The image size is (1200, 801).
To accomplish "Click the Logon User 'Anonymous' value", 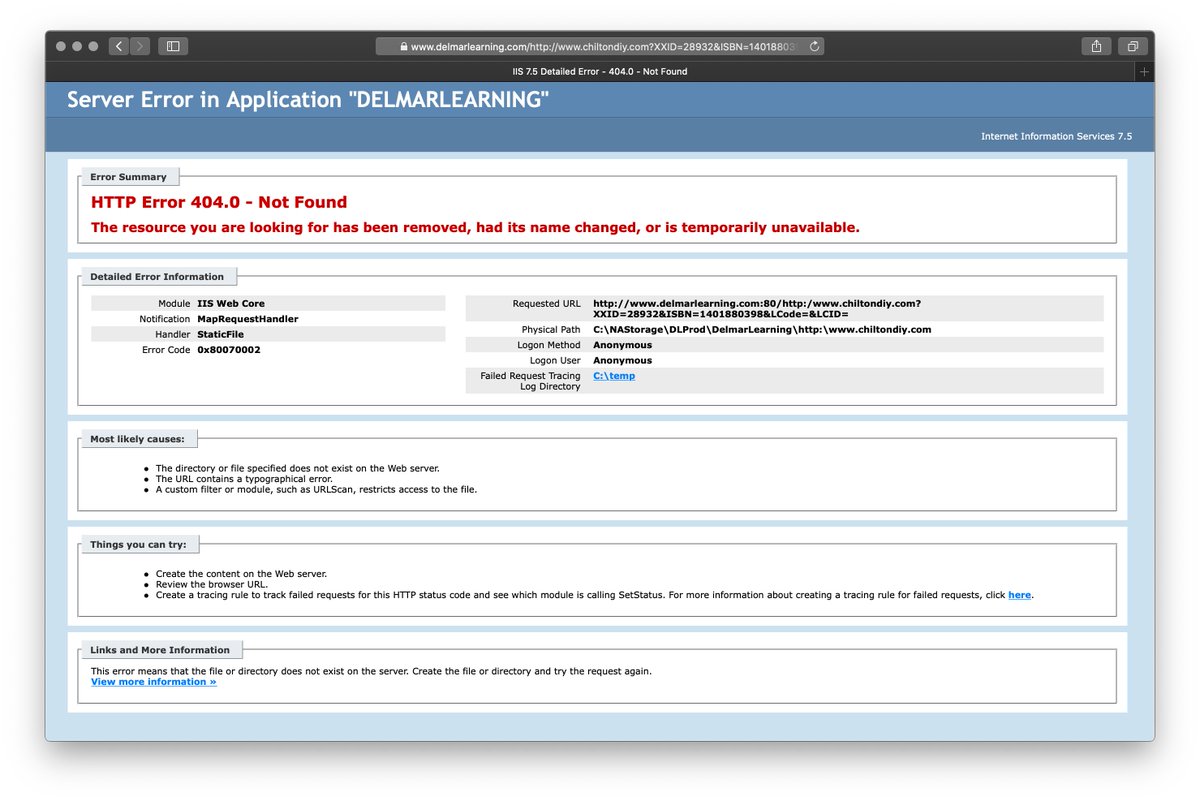I will coord(622,361).
